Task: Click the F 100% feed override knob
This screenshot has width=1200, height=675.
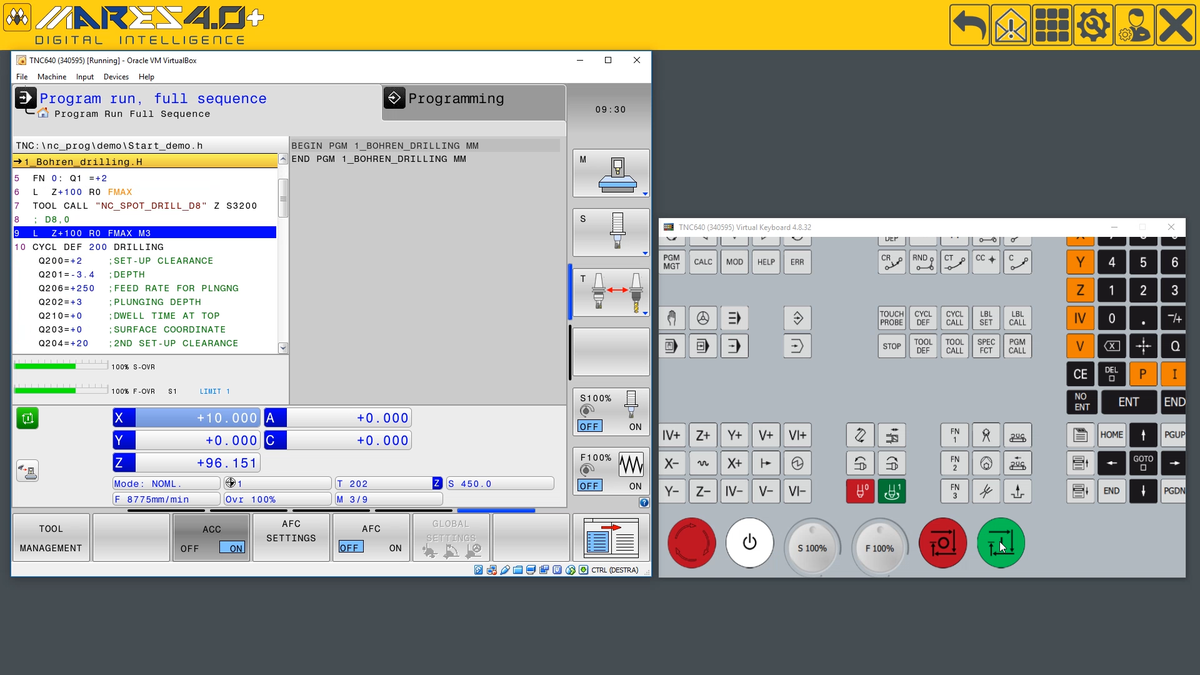Action: (x=880, y=547)
